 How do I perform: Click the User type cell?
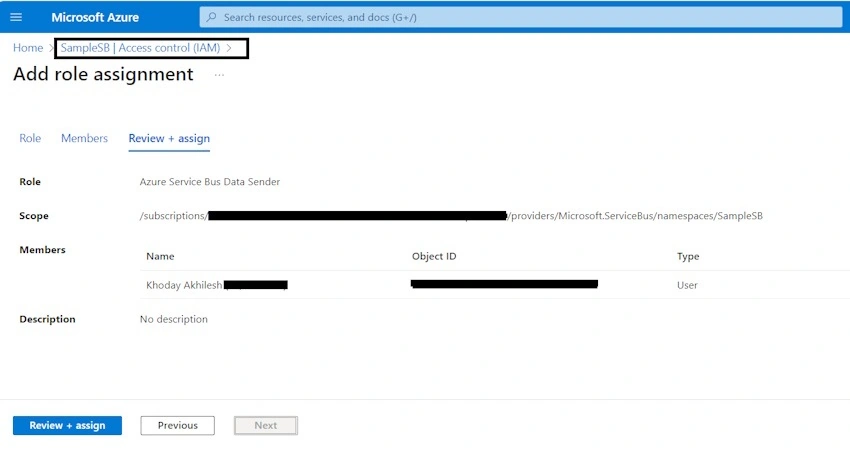coord(687,285)
